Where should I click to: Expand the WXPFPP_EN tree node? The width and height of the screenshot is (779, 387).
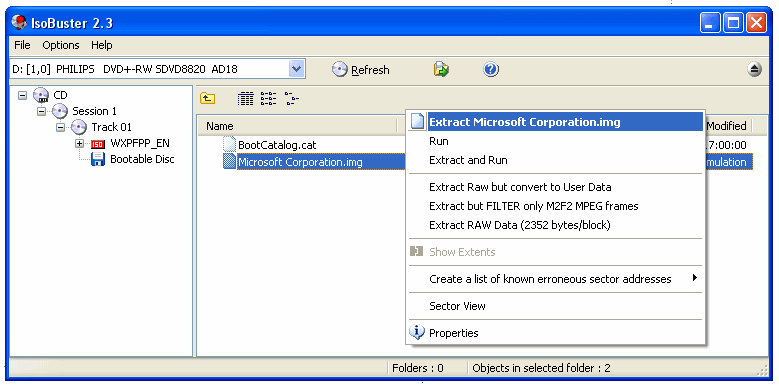coord(79,143)
